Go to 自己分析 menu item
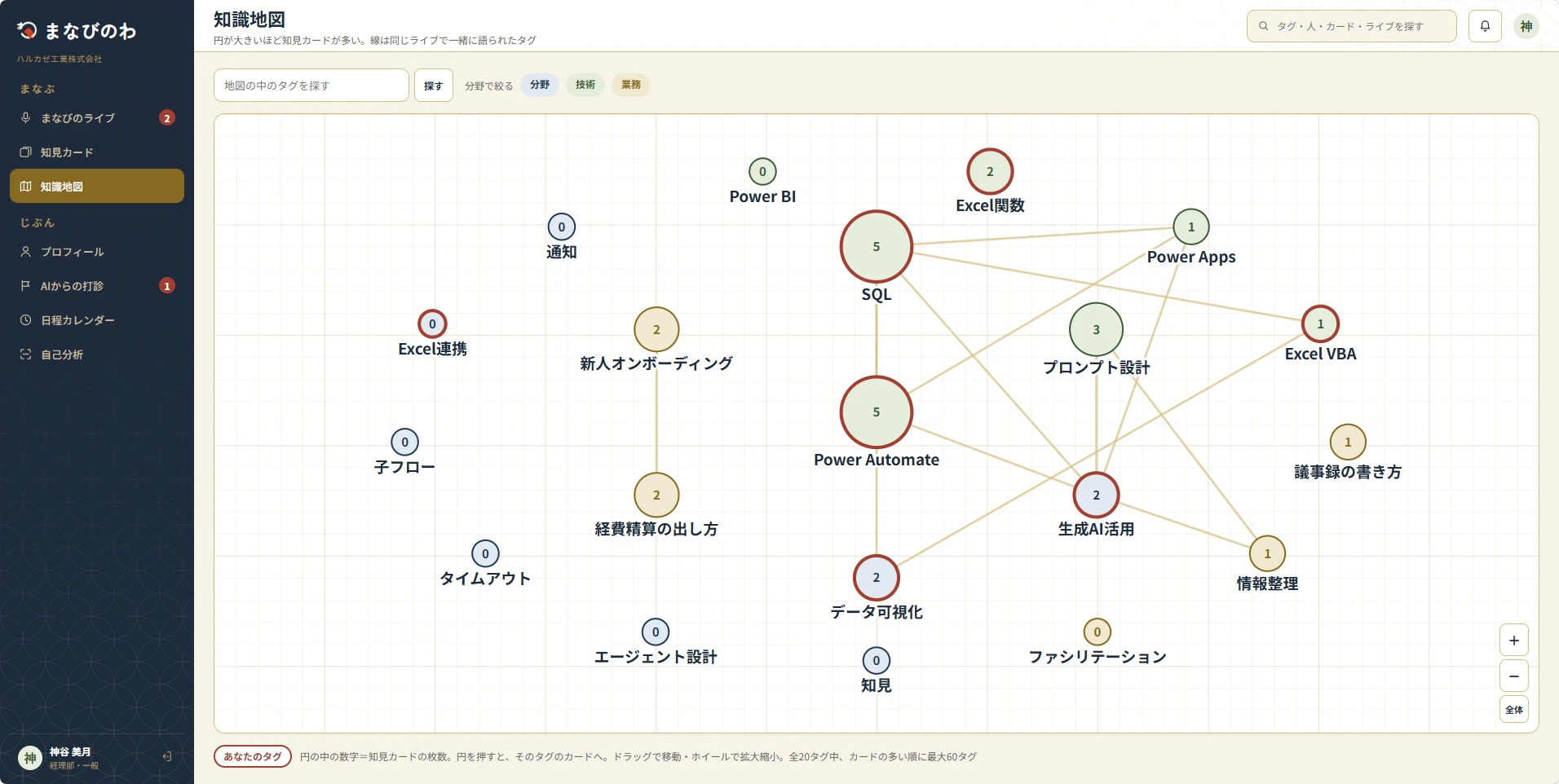Image resolution: width=1559 pixels, height=784 pixels. [97, 355]
